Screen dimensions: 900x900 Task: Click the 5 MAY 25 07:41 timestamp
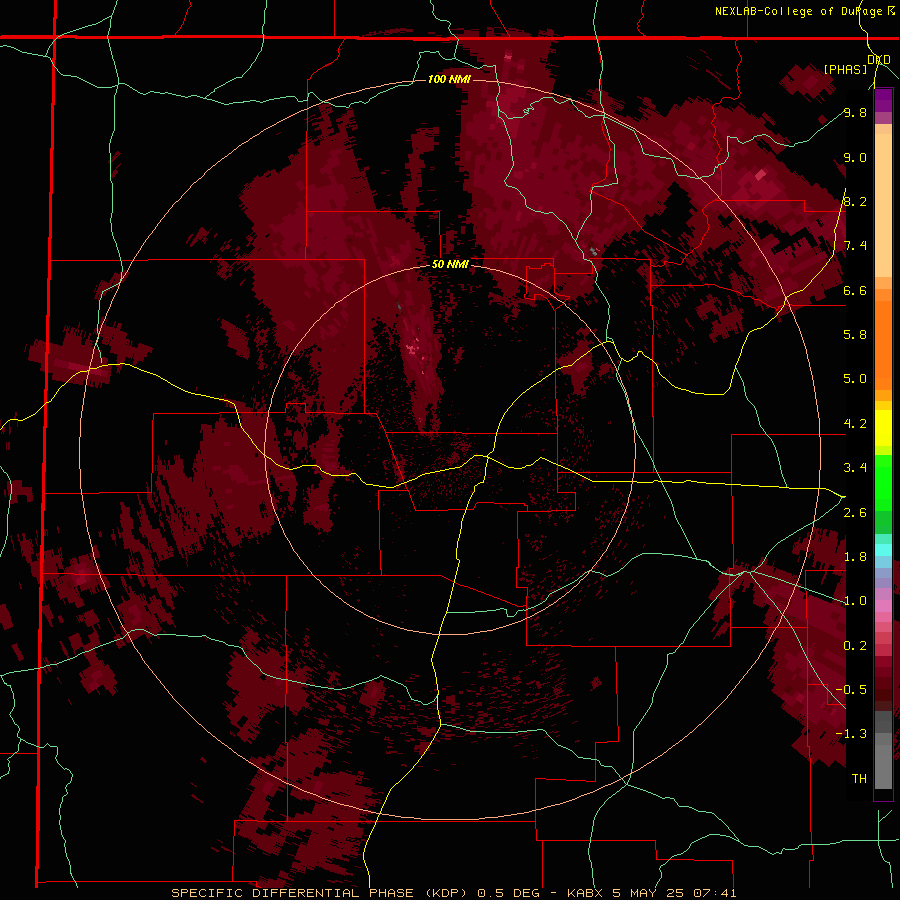(675, 893)
